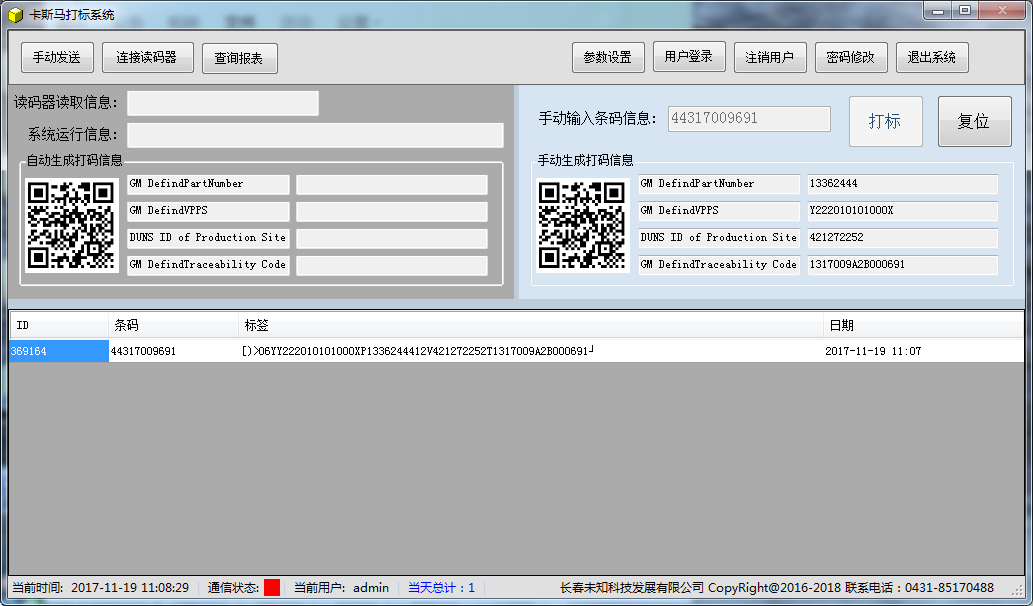
Task: Click the 用户登录 login button
Action: [689, 57]
